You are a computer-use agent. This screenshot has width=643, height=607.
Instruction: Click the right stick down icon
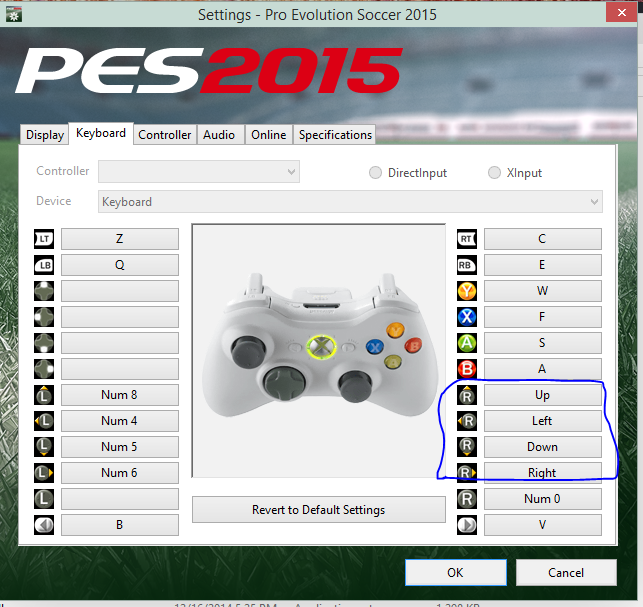[x=467, y=447]
